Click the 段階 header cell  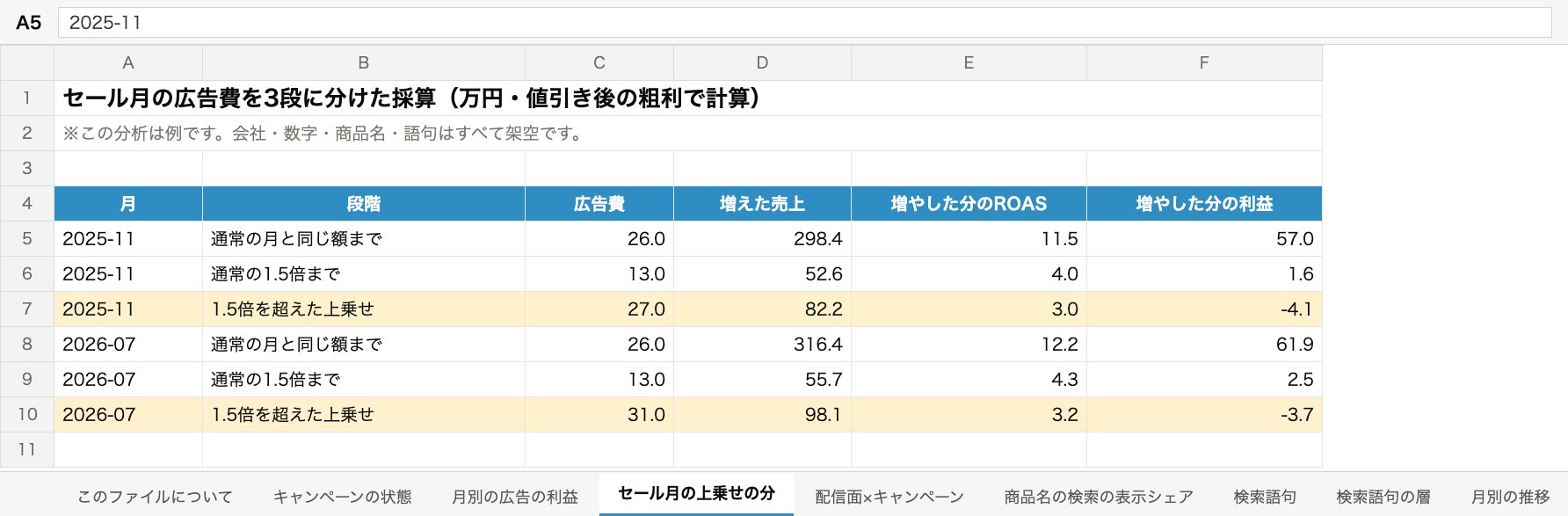(x=364, y=204)
